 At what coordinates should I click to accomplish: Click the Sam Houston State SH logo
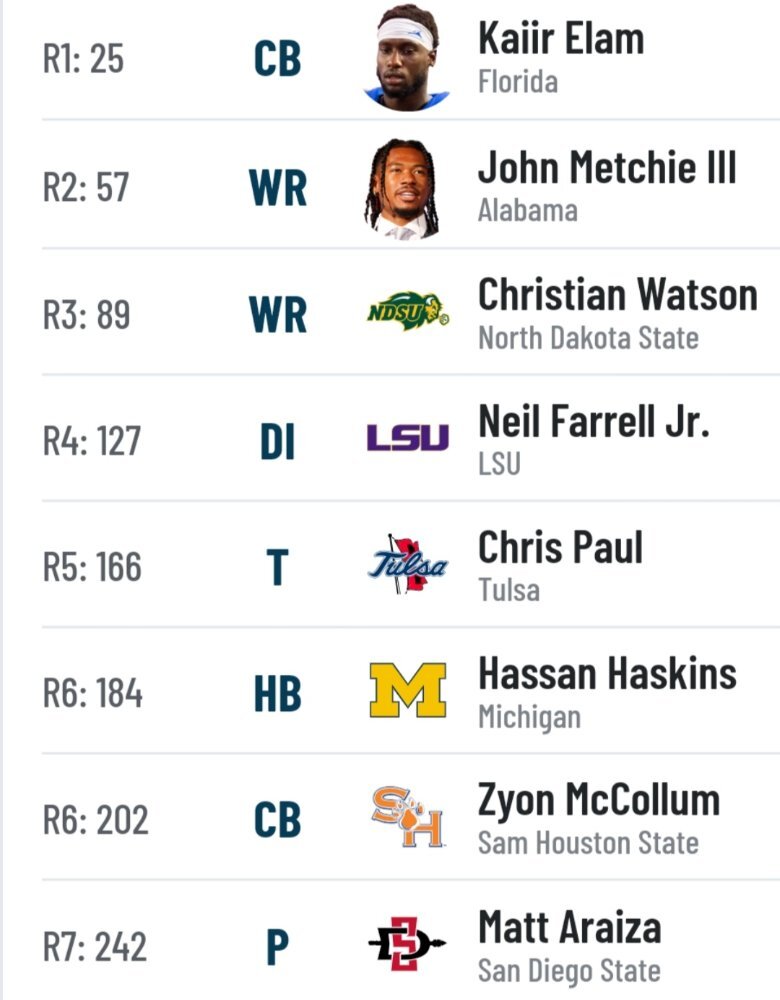pyautogui.click(x=408, y=816)
